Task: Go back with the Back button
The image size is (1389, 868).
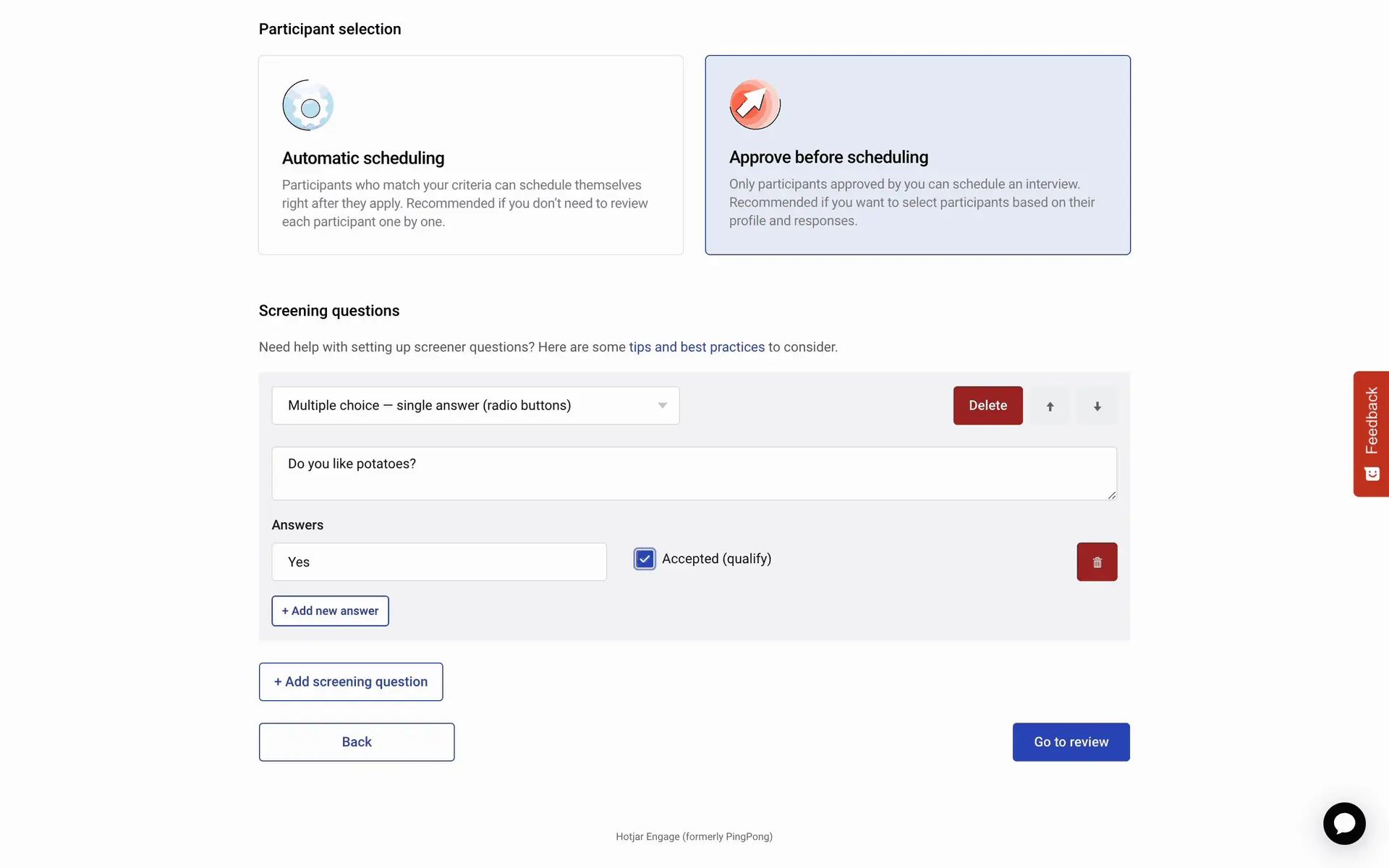Action: 357,742
